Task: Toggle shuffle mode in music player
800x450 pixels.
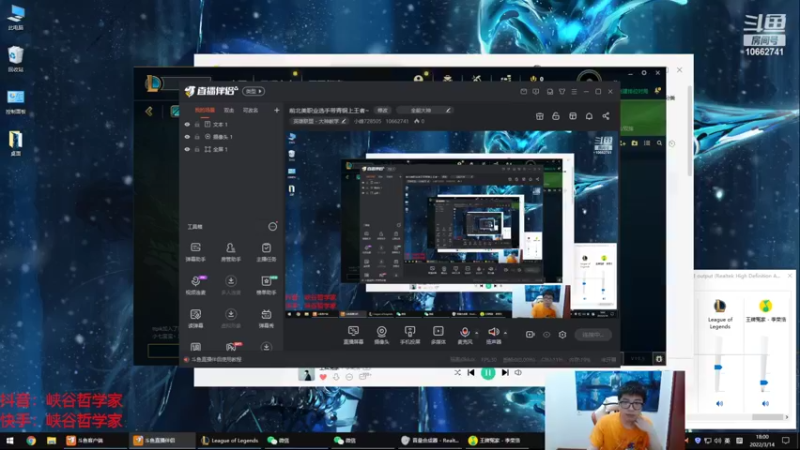Action: coord(457,373)
